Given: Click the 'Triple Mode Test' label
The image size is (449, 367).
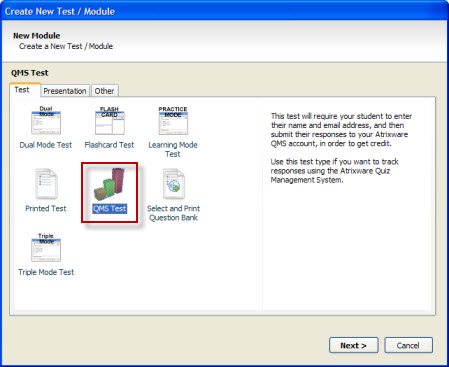Looking at the screenshot, I should tap(46, 272).
